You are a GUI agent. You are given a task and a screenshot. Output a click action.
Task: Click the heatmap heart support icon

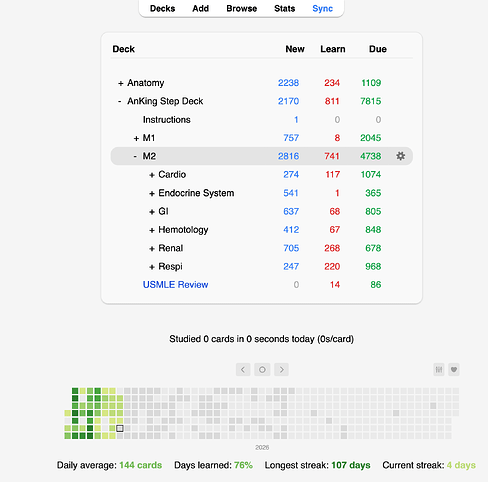click(454, 369)
